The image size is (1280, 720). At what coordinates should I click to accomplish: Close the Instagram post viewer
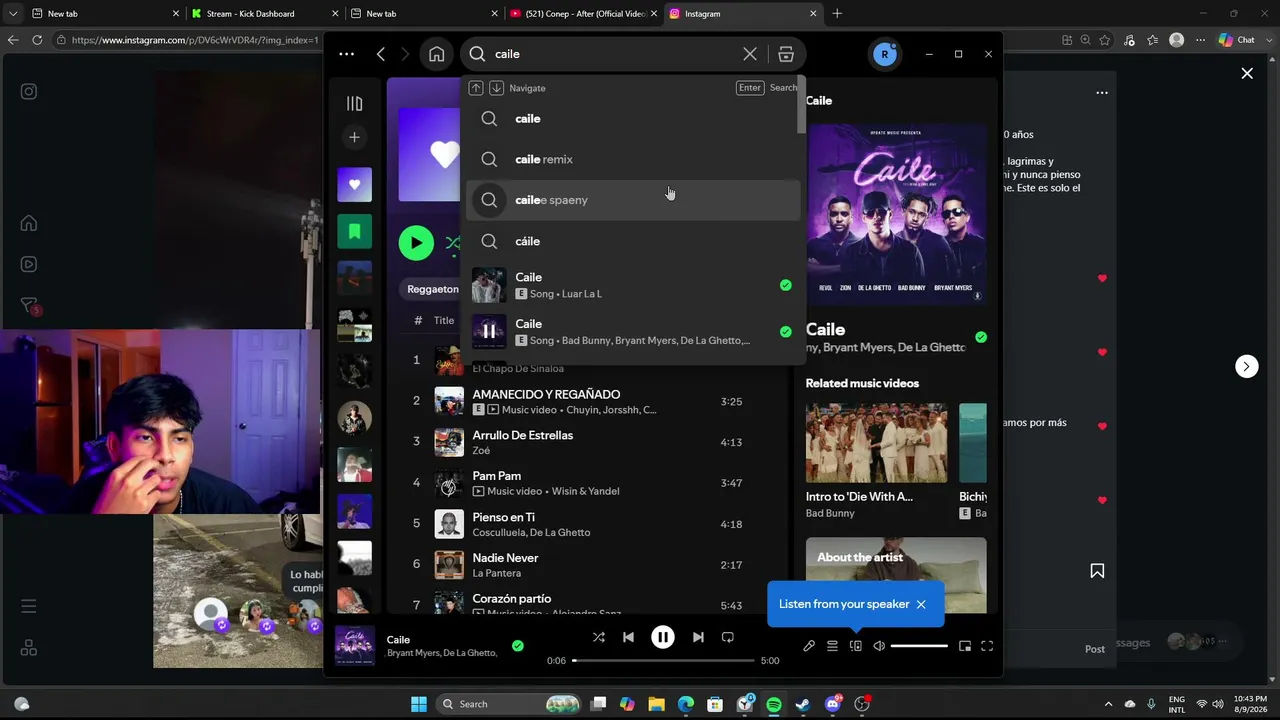point(1247,73)
